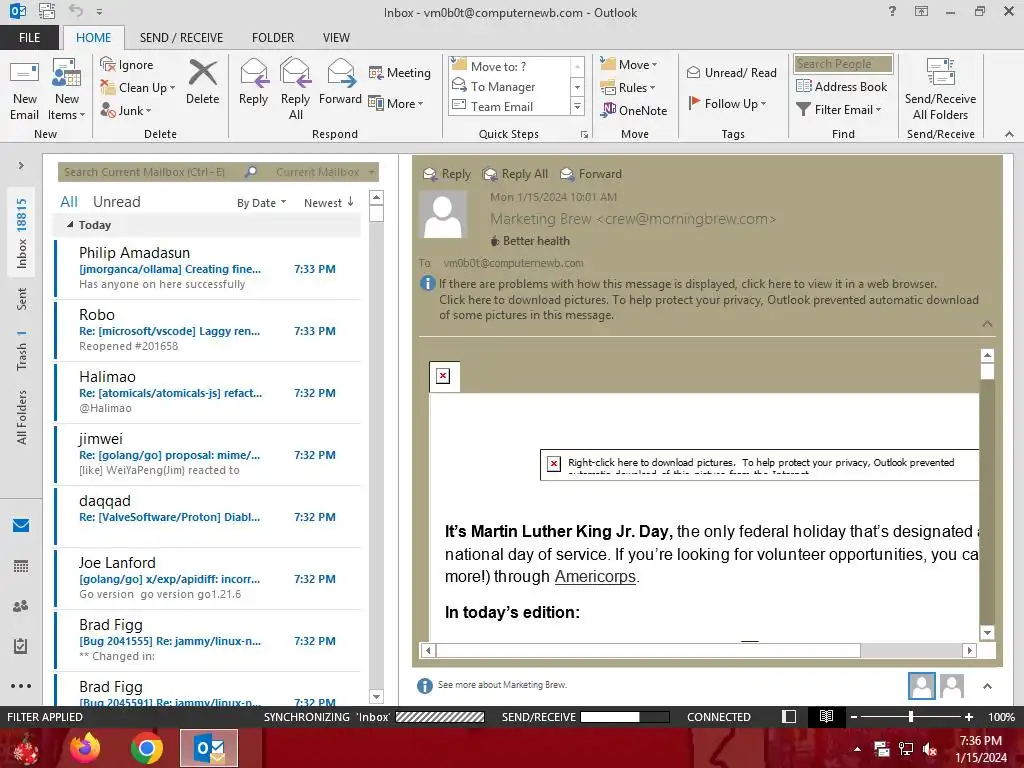Open the Rules dropdown
The width and height of the screenshot is (1024, 768).
click(628, 88)
